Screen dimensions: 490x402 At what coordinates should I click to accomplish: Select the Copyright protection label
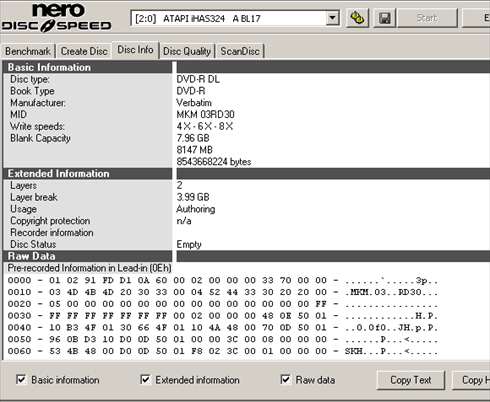click(x=50, y=221)
